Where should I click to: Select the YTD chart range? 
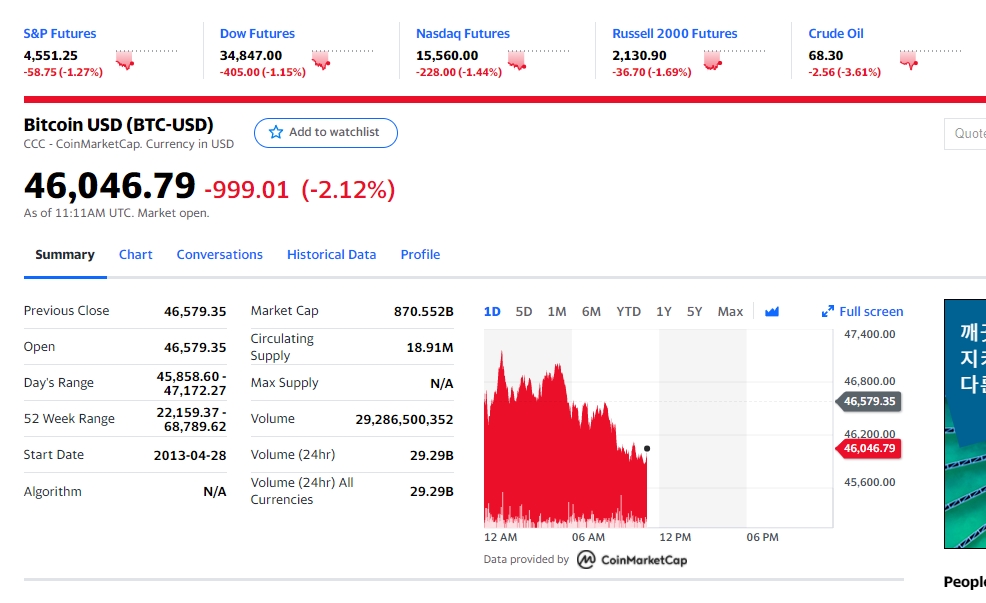[x=628, y=312]
